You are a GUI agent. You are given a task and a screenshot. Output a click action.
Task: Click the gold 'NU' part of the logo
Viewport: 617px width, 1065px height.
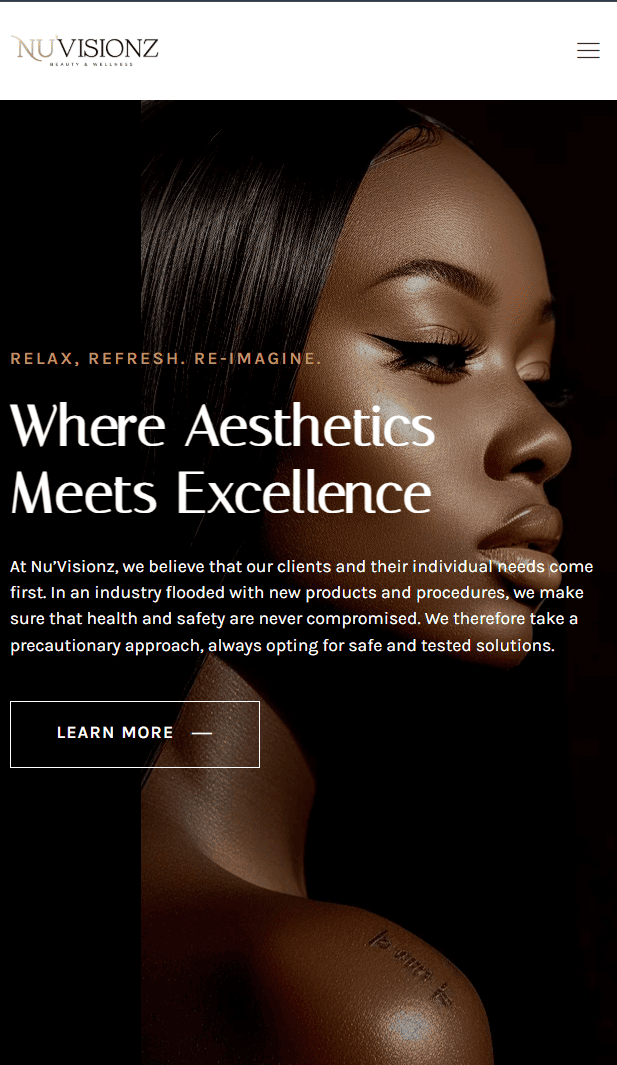[x=35, y=48]
